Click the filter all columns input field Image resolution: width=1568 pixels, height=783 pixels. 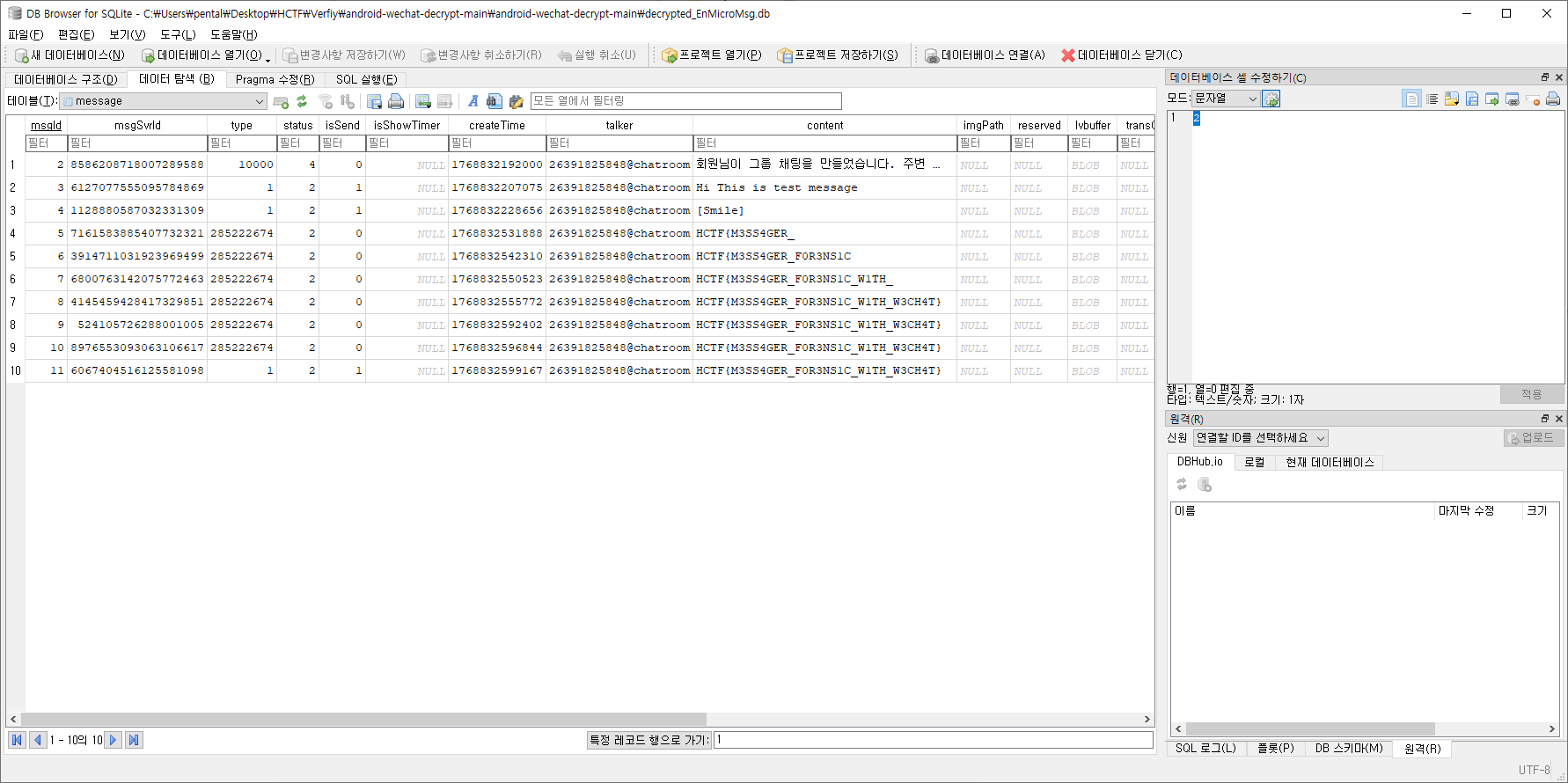point(685,101)
